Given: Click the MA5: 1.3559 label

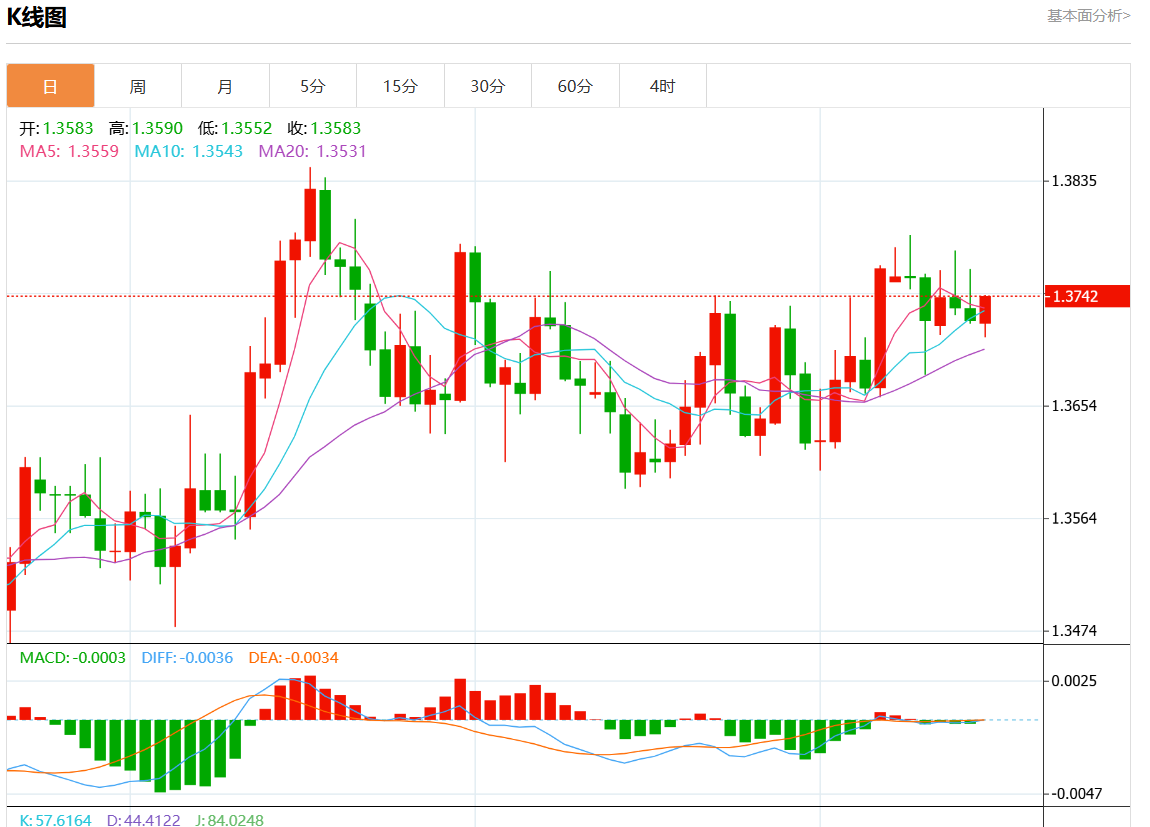Looking at the screenshot, I should 69,151.
